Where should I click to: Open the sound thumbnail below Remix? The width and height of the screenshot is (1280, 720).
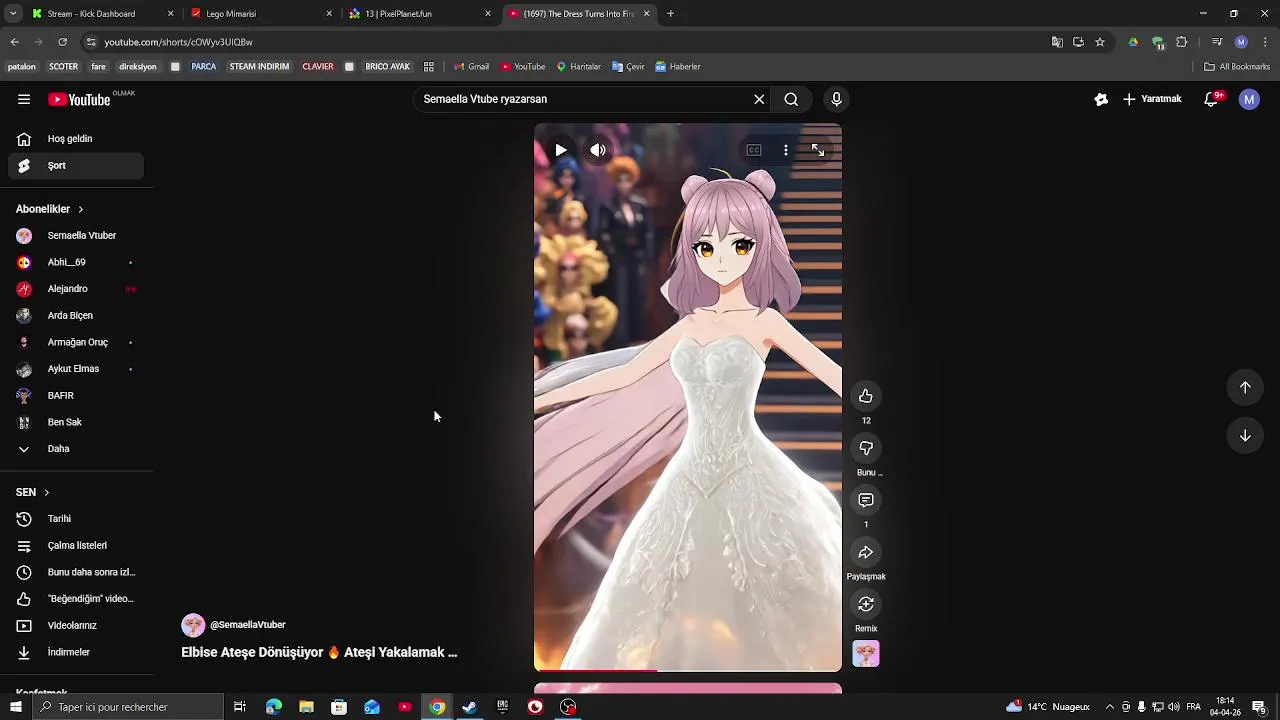(866, 654)
